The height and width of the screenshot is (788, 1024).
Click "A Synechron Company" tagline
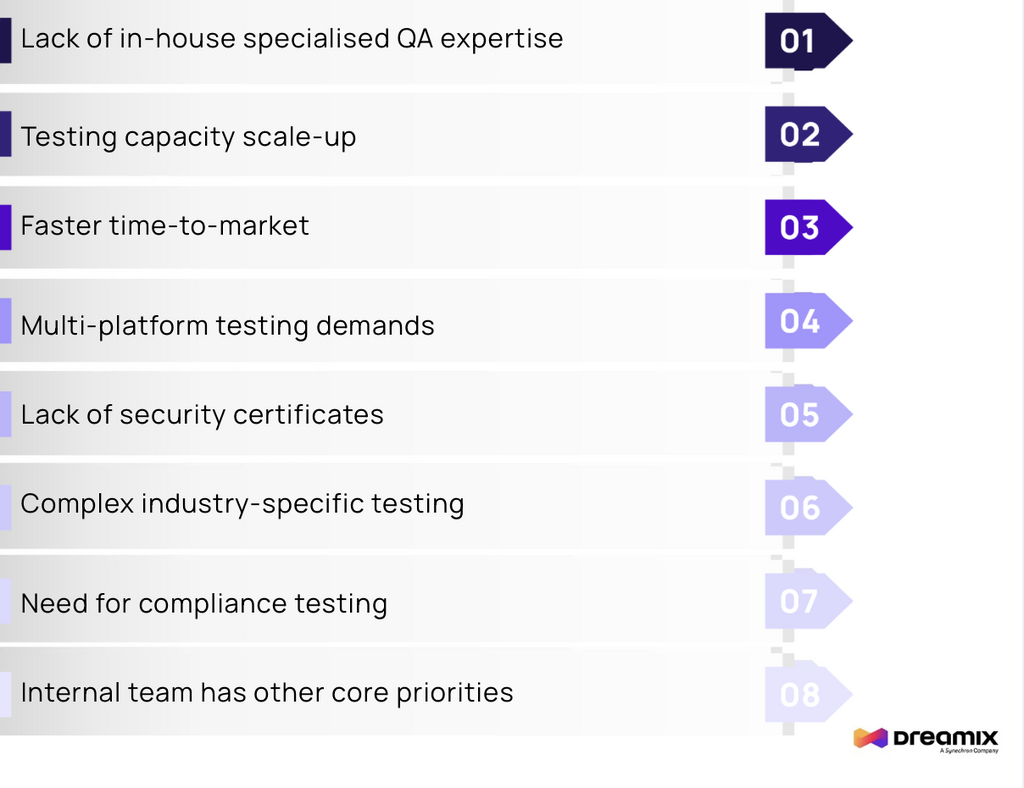click(969, 751)
